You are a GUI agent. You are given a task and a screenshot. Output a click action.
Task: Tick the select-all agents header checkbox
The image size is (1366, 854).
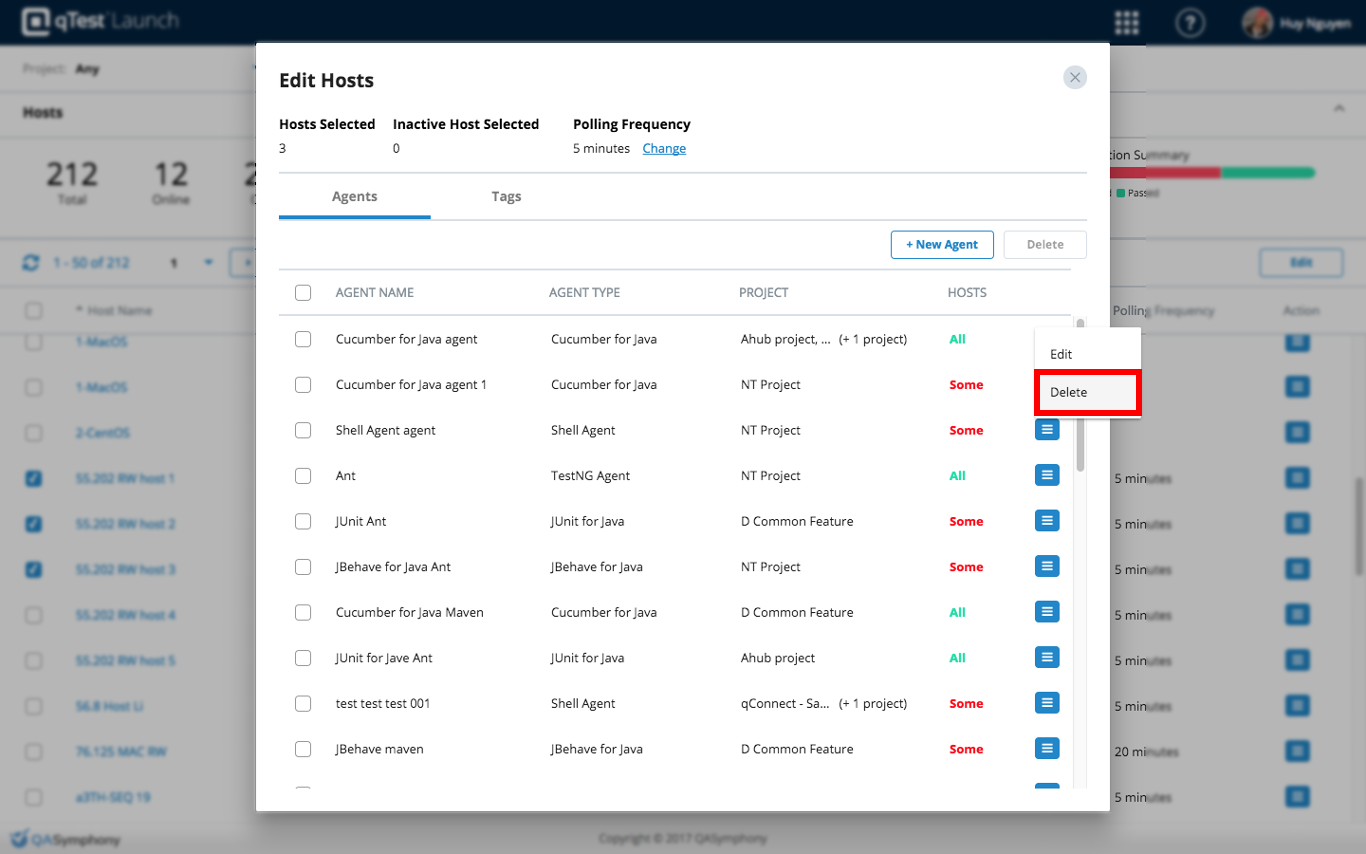coord(303,293)
